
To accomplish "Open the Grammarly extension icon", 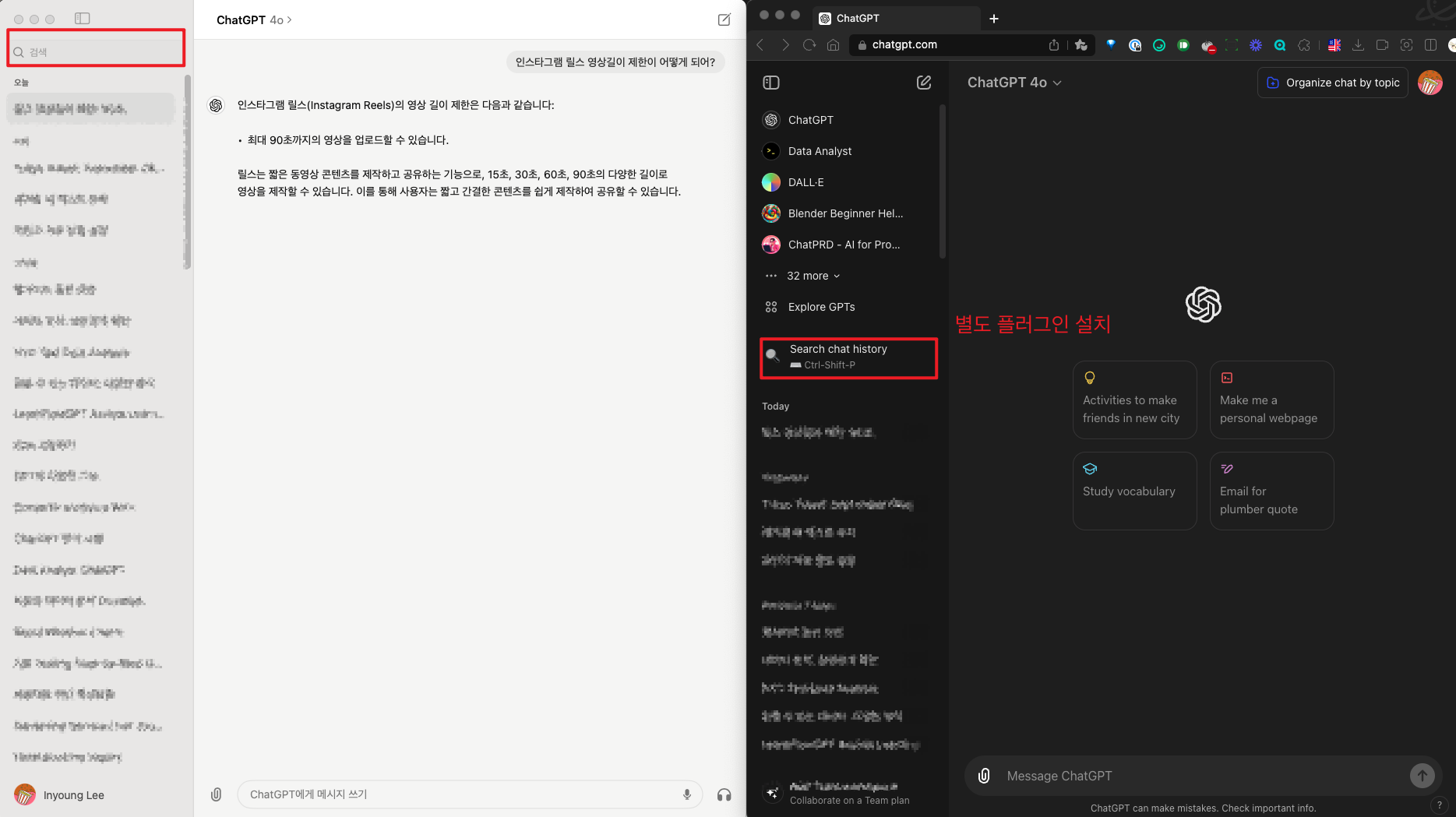I will (x=1159, y=45).
